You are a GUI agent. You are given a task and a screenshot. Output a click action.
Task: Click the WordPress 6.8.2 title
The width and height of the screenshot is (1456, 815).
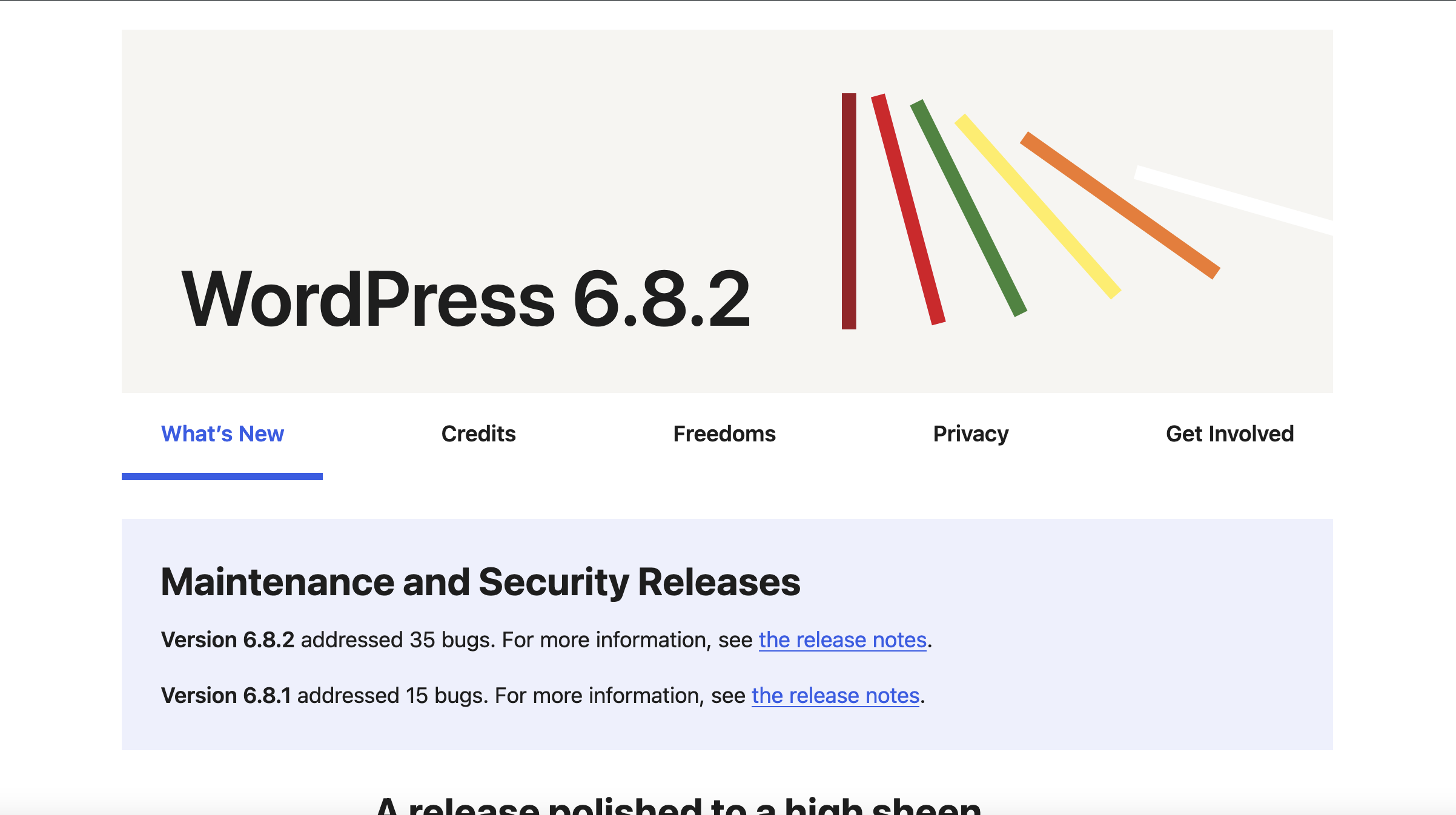466,297
